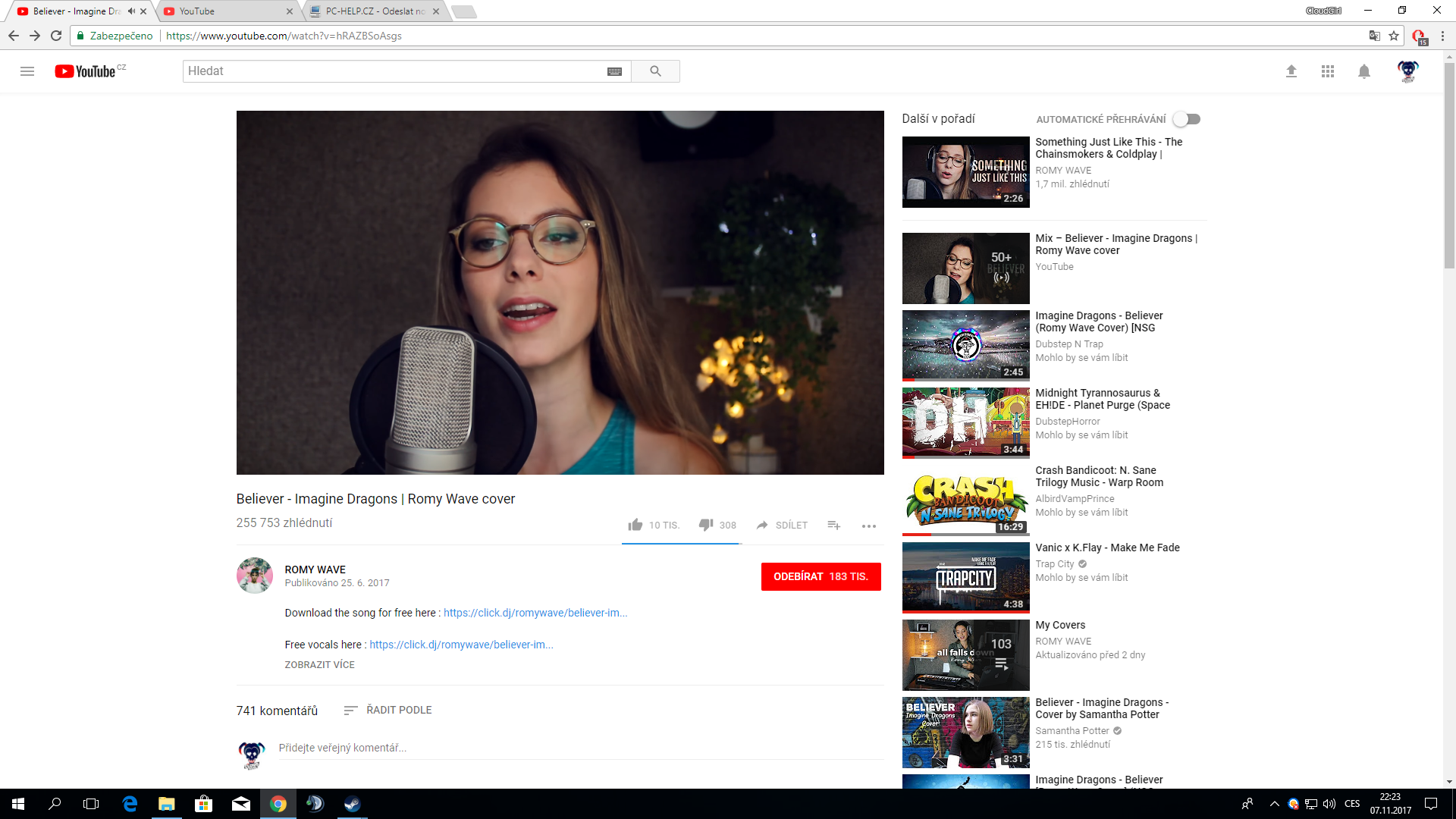Open the YouTube apps grid icon
The image size is (1456, 819).
tap(1328, 71)
